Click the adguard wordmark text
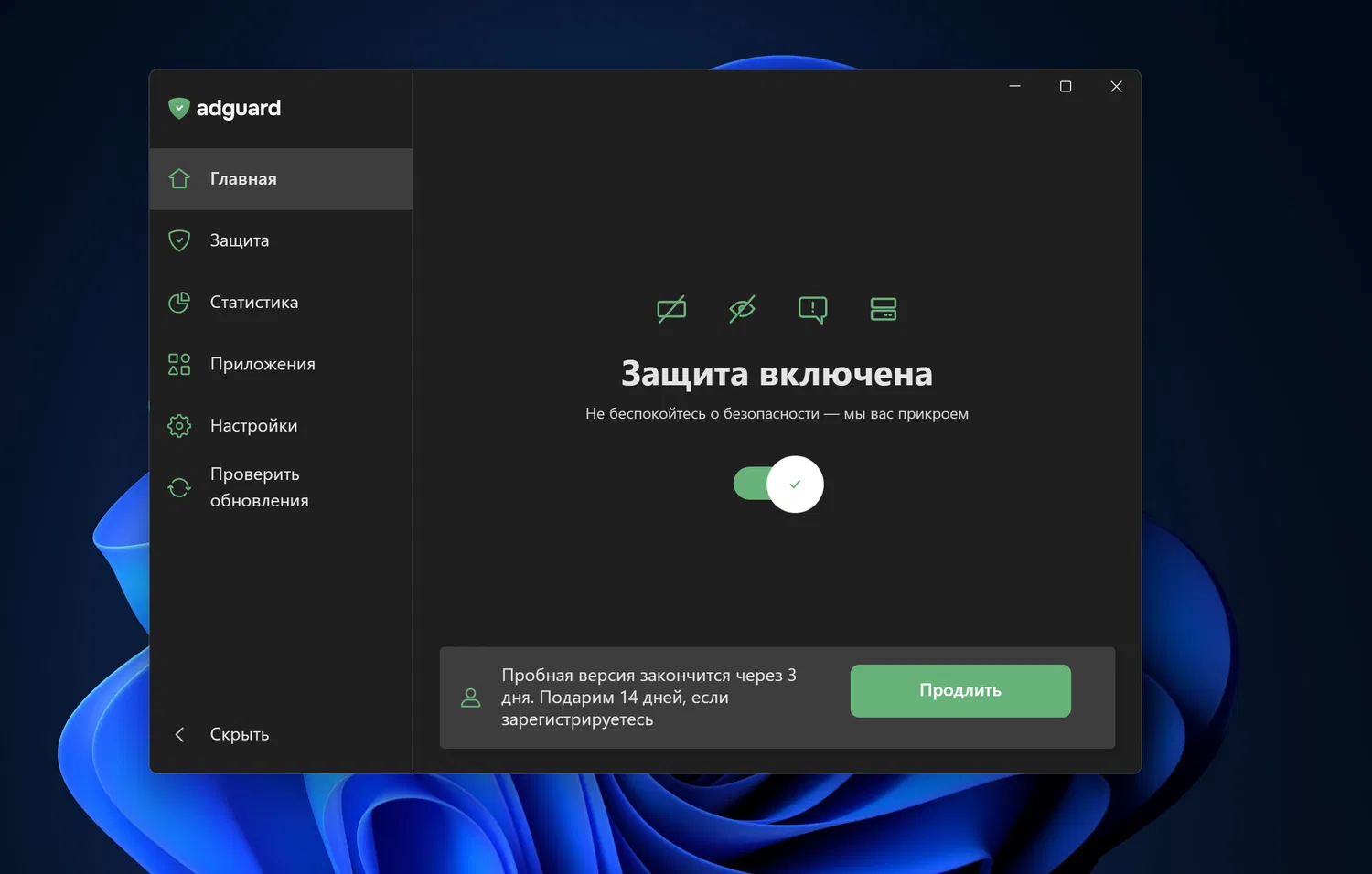Screen dimensions: 1372x874 (x=239, y=109)
